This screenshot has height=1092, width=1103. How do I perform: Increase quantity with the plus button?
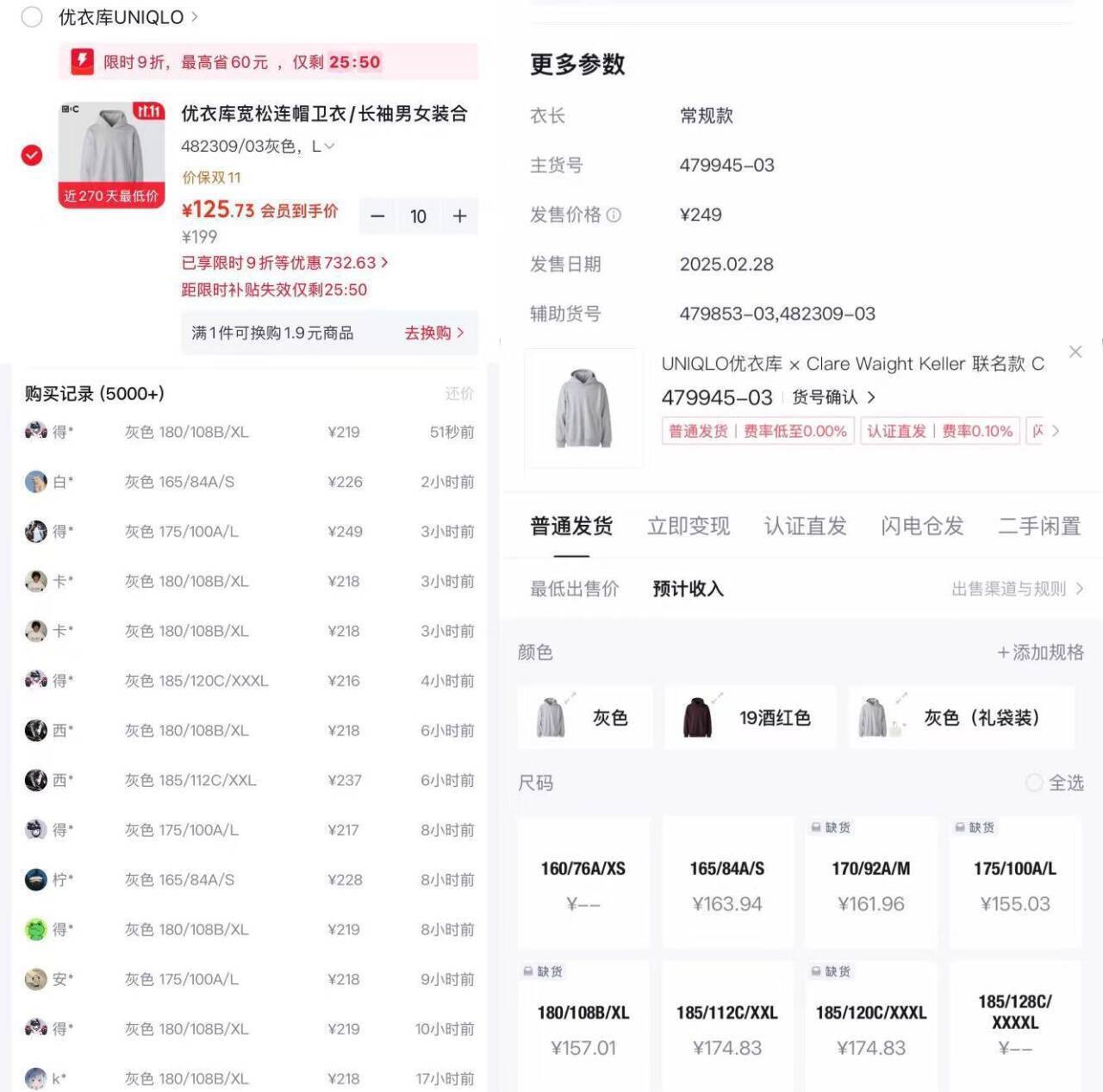[x=459, y=216]
